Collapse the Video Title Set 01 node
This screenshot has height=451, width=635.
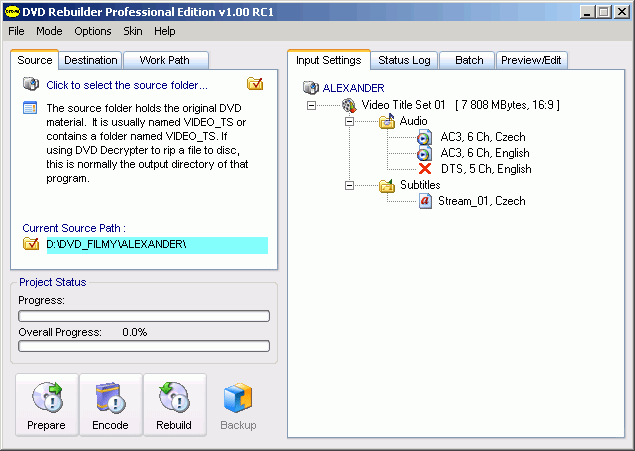coord(311,106)
